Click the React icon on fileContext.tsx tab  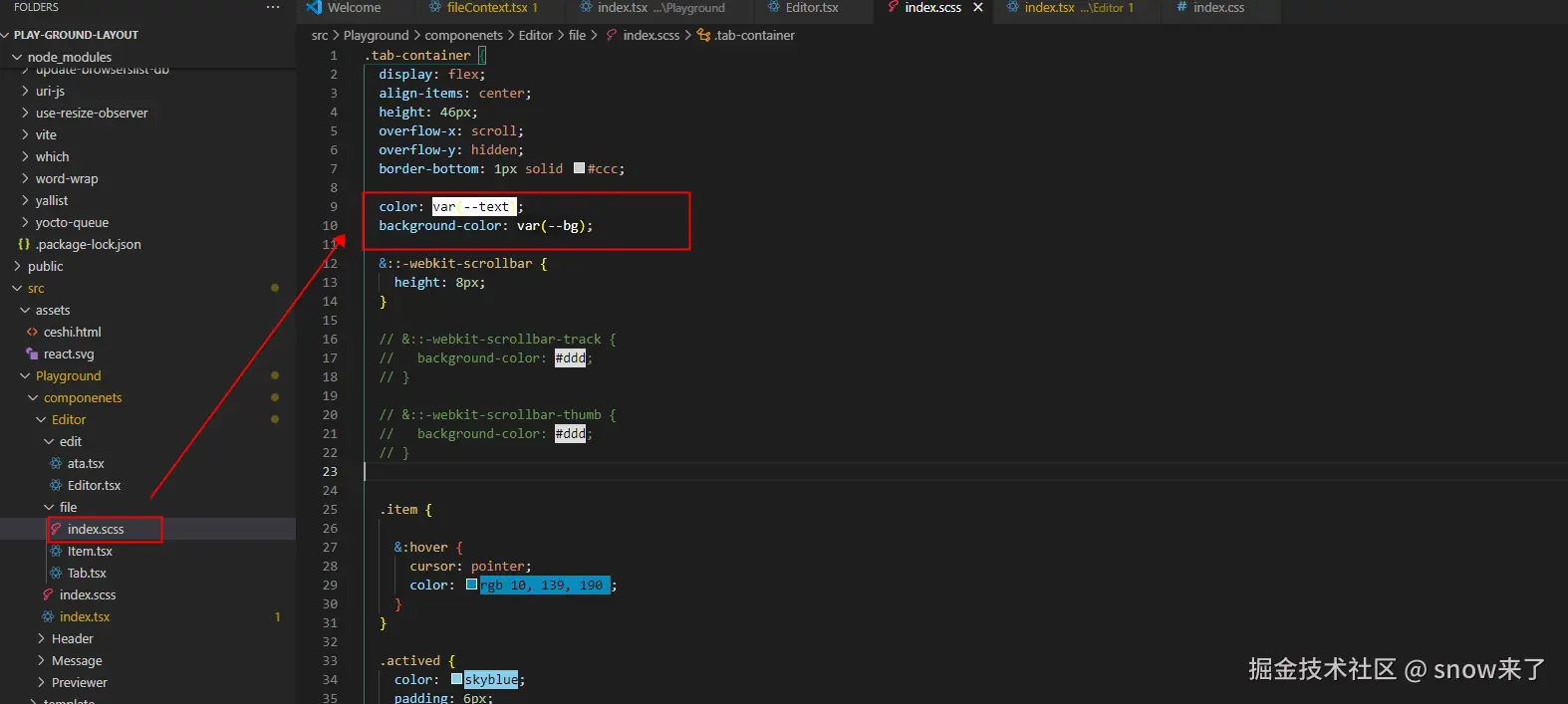[x=435, y=7]
